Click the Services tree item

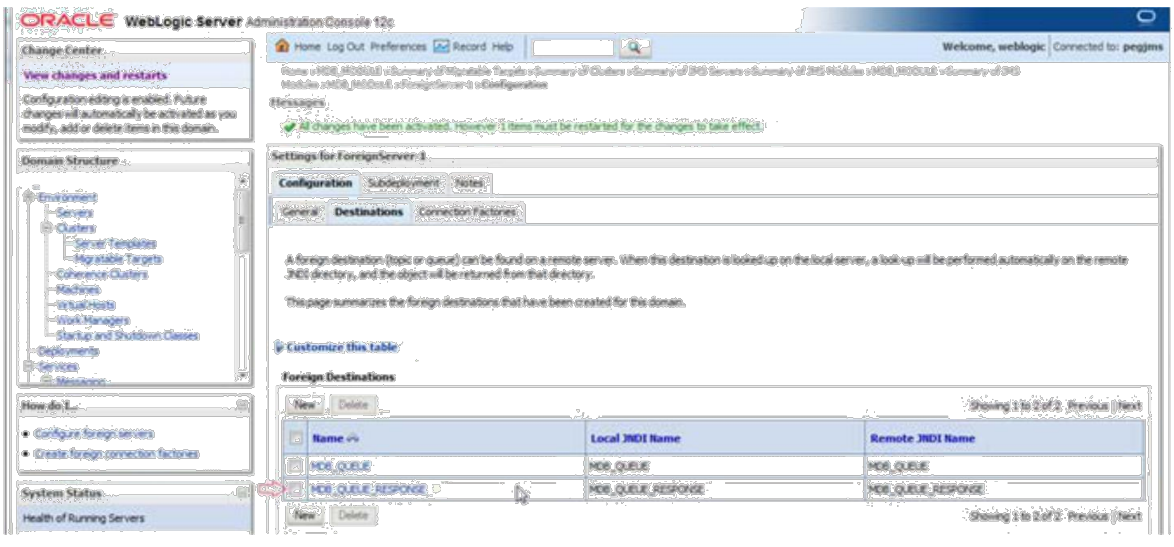58,367
